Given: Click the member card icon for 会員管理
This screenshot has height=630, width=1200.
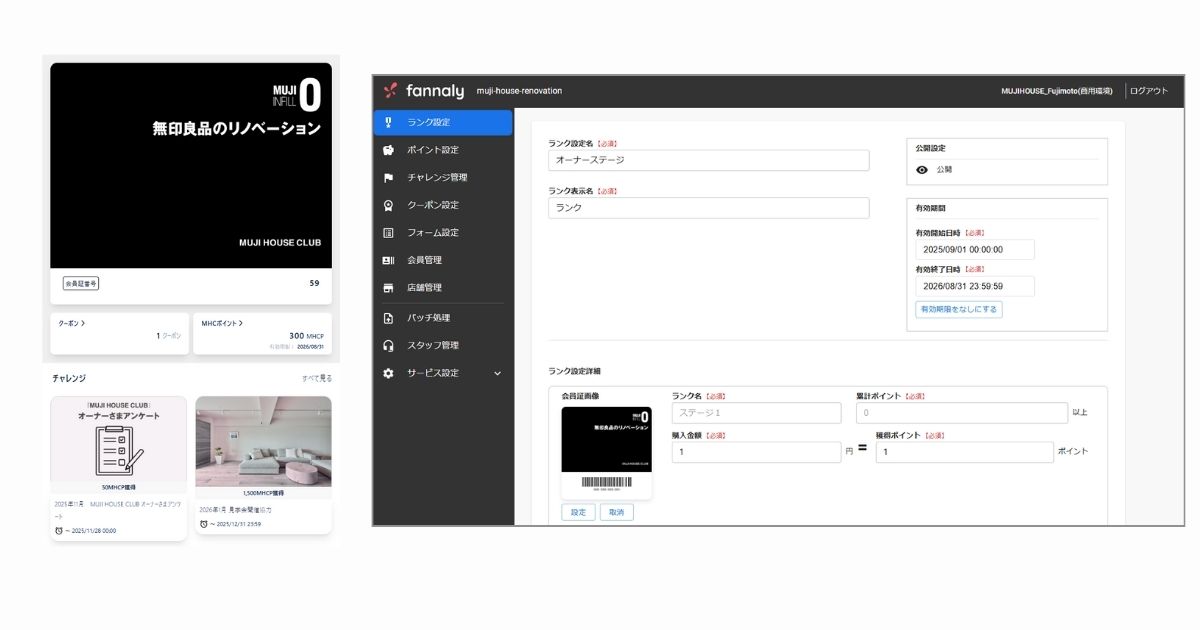Looking at the screenshot, I should 388,260.
